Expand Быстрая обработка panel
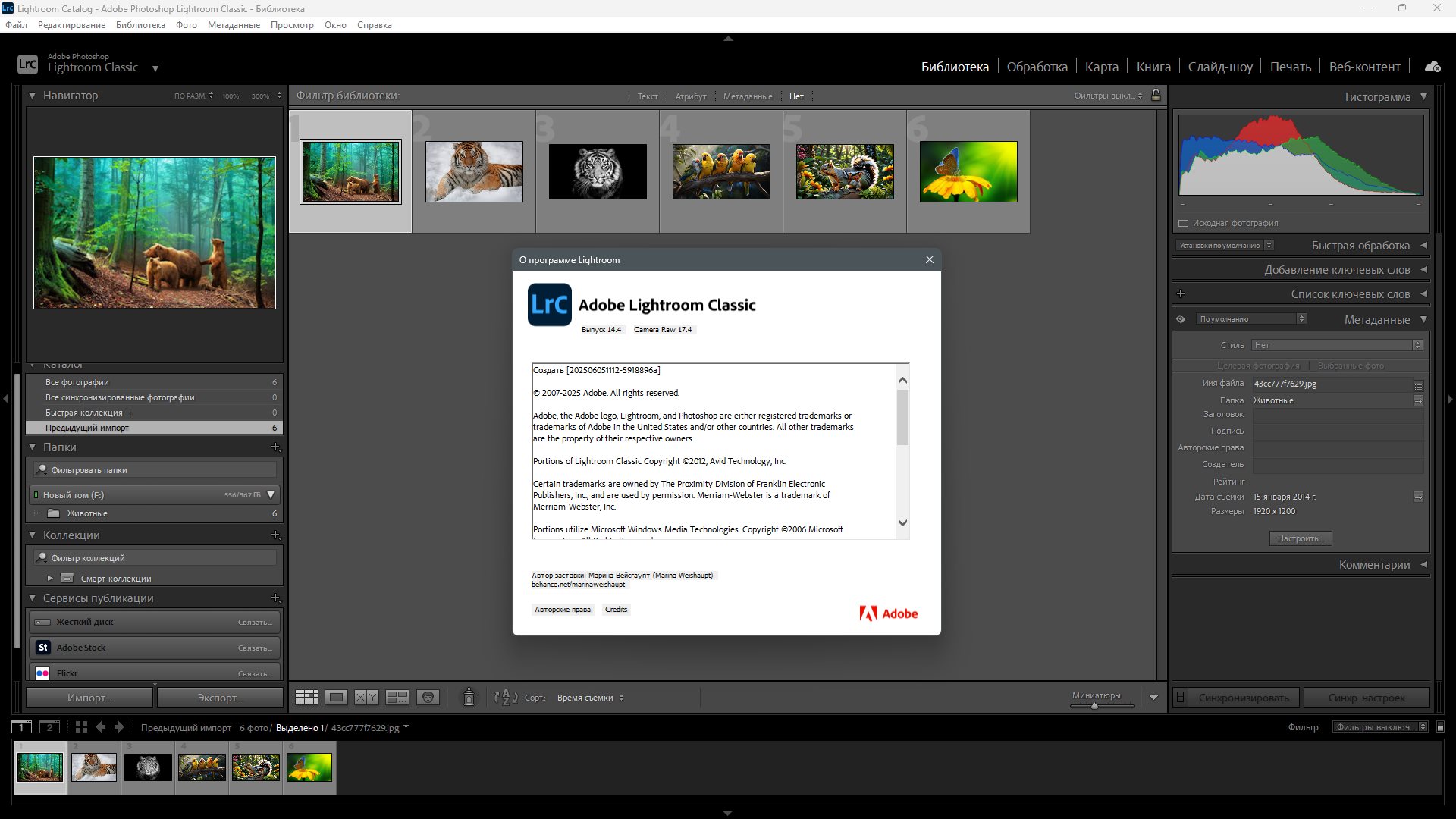The height and width of the screenshot is (819, 1456). click(1423, 246)
